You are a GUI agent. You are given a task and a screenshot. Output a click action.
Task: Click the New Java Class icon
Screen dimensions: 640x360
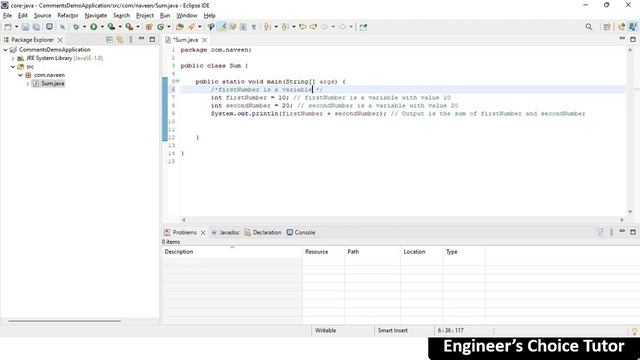pyautogui.click(x=161, y=27)
